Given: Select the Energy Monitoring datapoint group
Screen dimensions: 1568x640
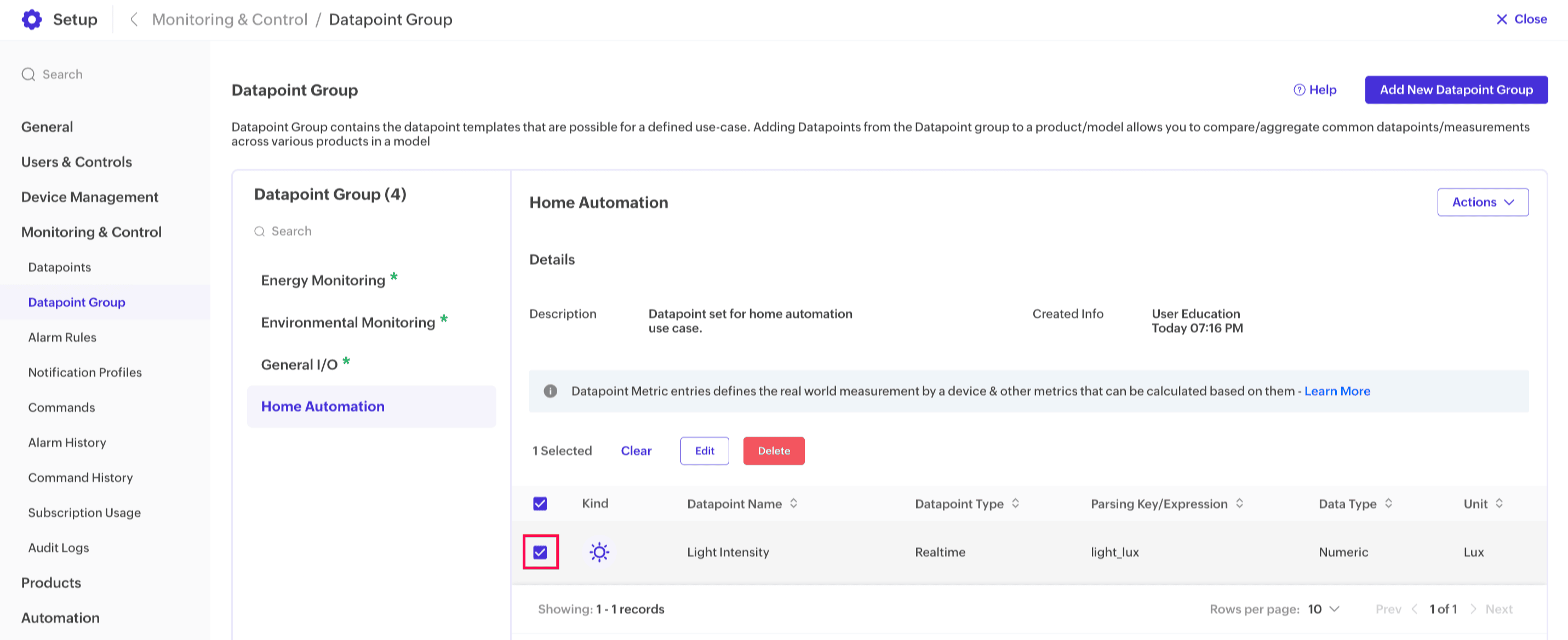Looking at the screenshot, I should tap(323, 280).
